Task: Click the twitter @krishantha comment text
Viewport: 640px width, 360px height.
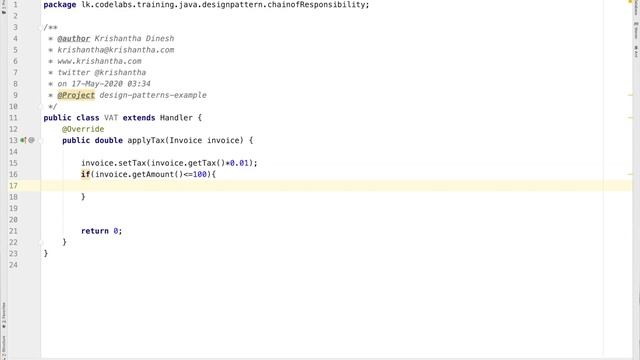Action: click(x=102, y=72)
